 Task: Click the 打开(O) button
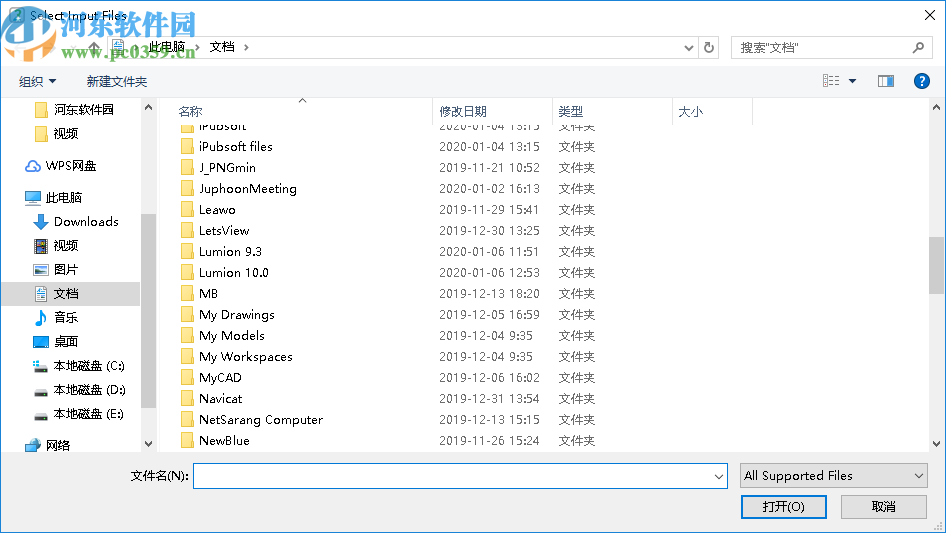pyautogui.click(x=784, y=506)
